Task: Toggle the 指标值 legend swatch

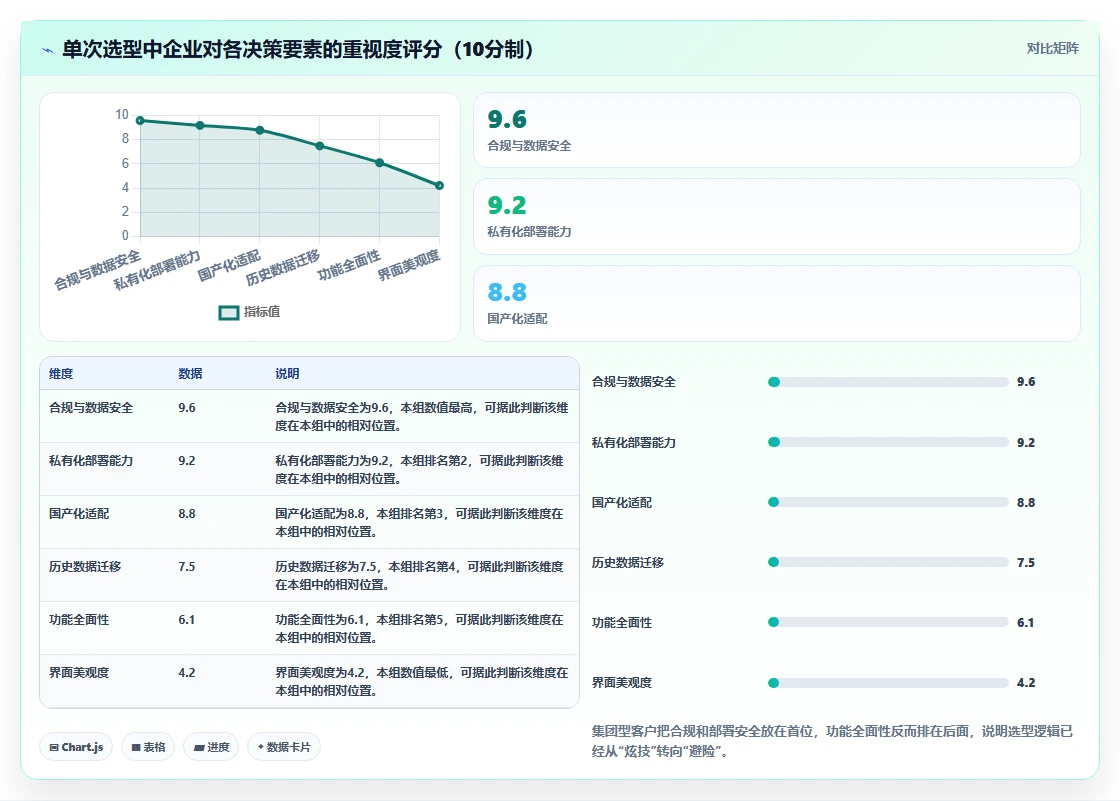Action: (229, 312)
